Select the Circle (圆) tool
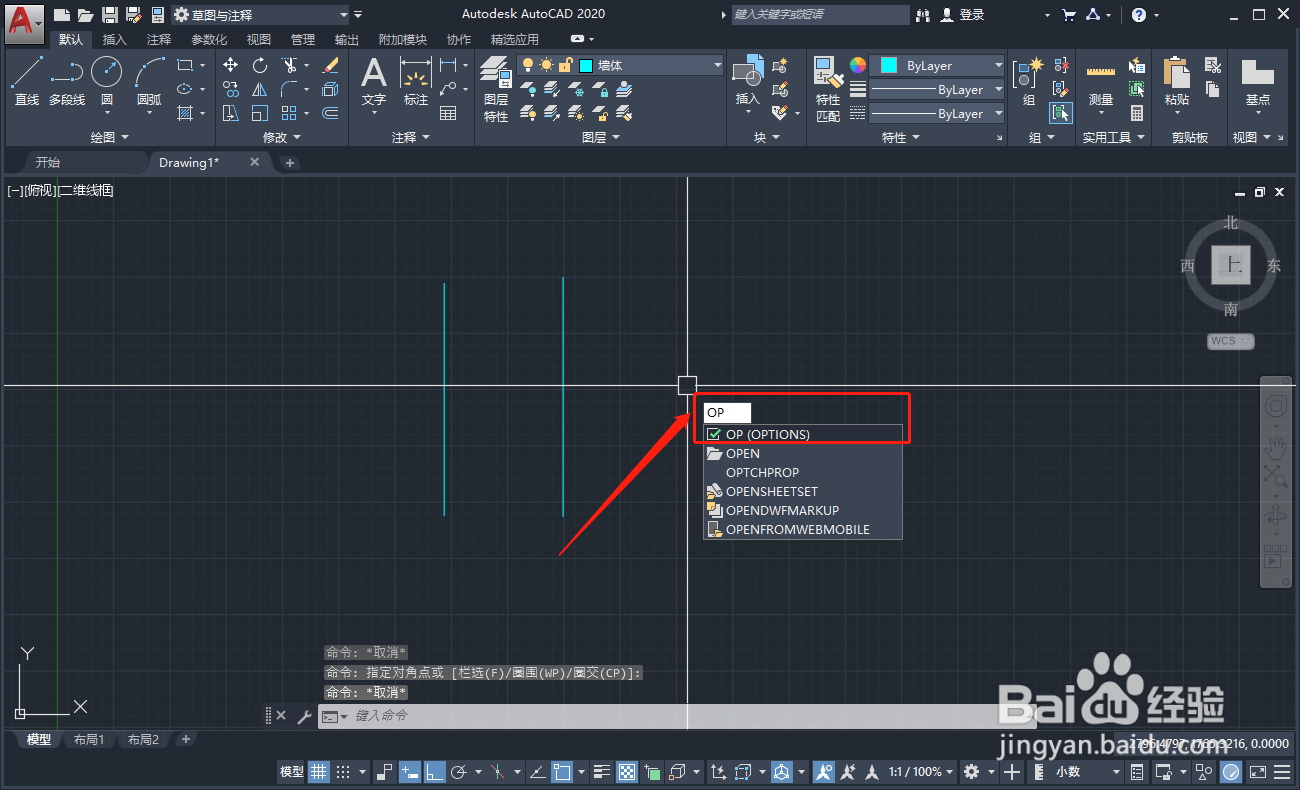The height and width of the screenshot is (790, 1300). pos(107,80)
